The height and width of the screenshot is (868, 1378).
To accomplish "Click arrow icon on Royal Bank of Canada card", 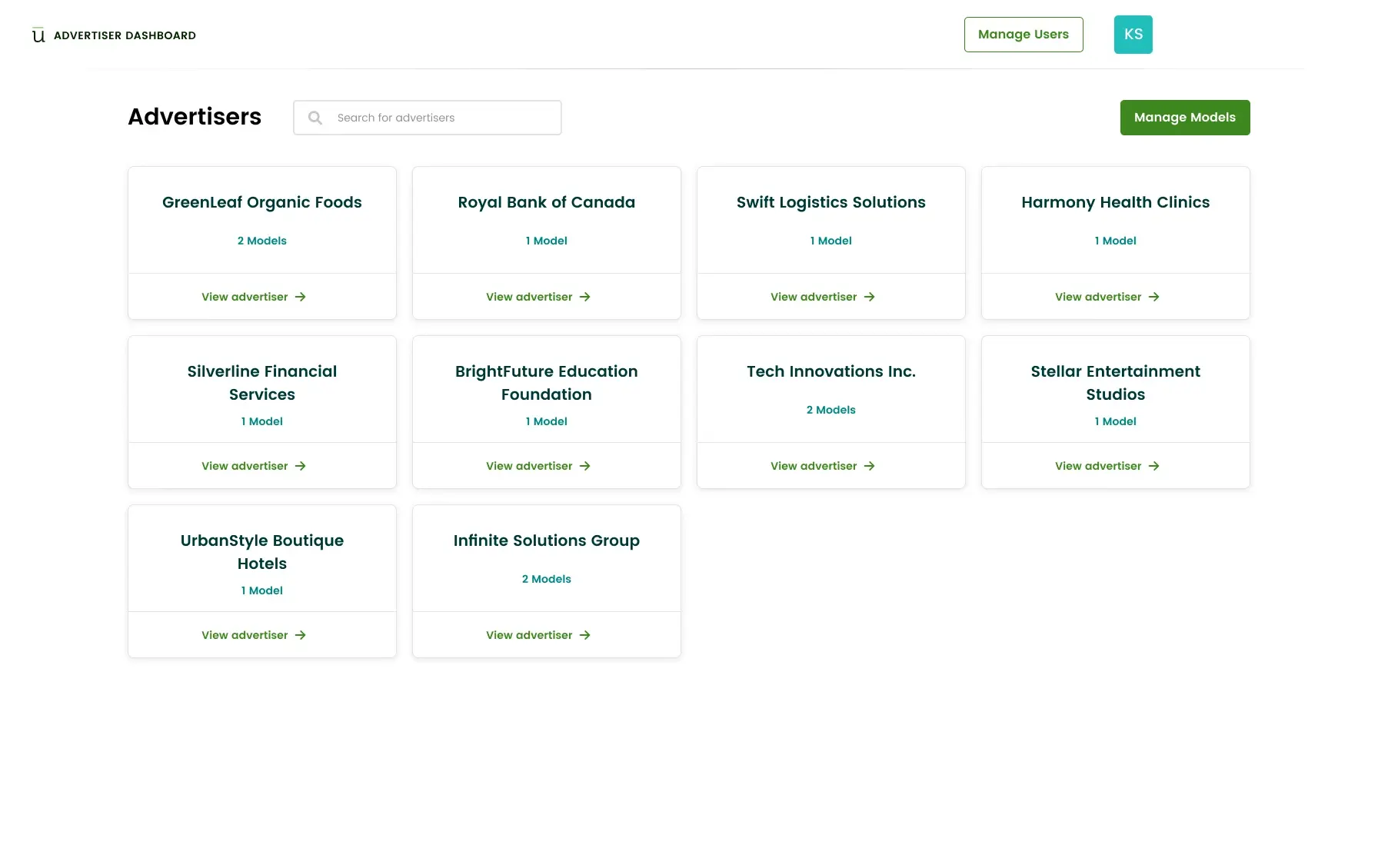I will pyautogui.click(x=585, y=297).
